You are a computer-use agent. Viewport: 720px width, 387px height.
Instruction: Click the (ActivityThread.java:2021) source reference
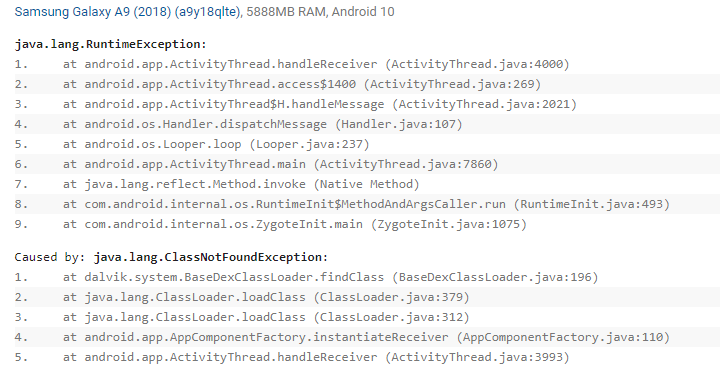click(x=484, y=104)
